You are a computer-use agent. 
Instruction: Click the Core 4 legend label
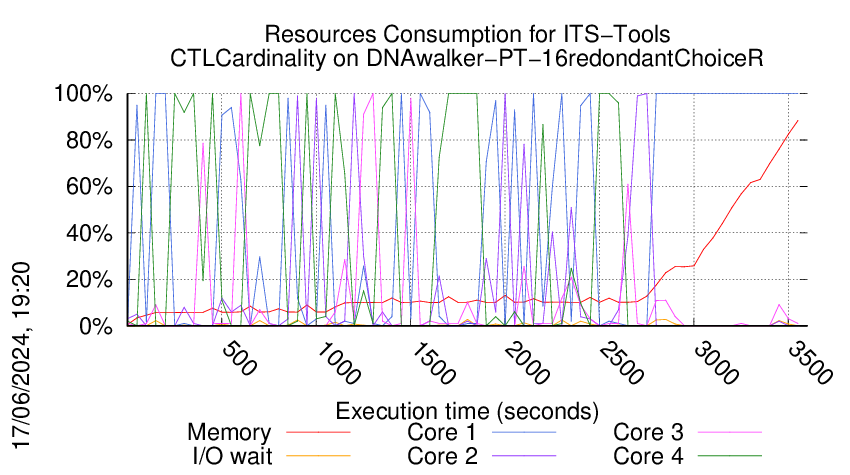tap(648, 456)
